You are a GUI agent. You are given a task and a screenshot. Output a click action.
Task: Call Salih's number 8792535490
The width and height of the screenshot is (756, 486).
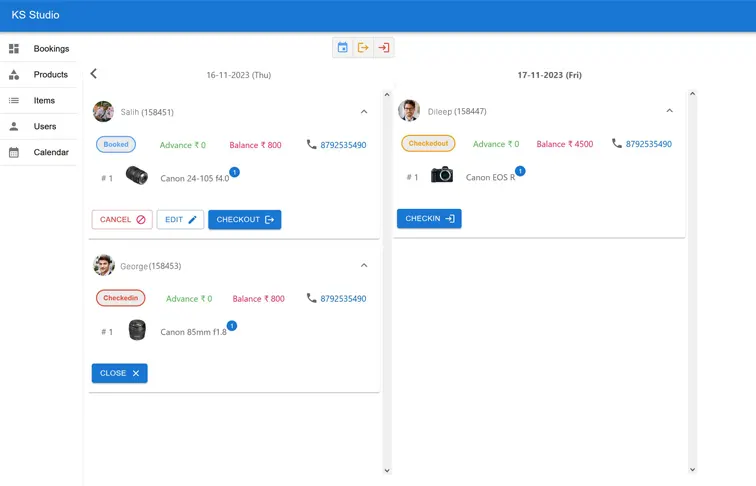click(343, 145)
